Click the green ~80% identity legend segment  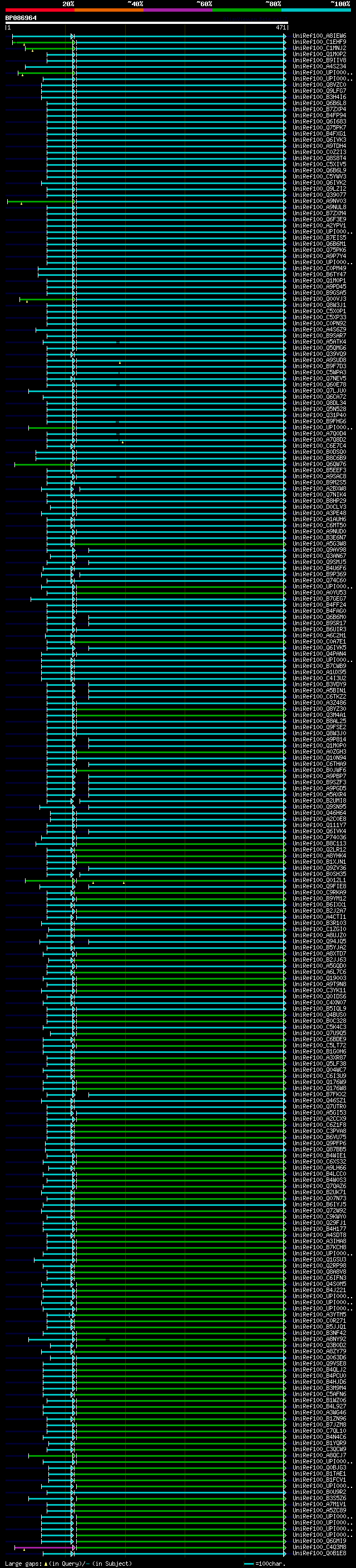[247, 10]
